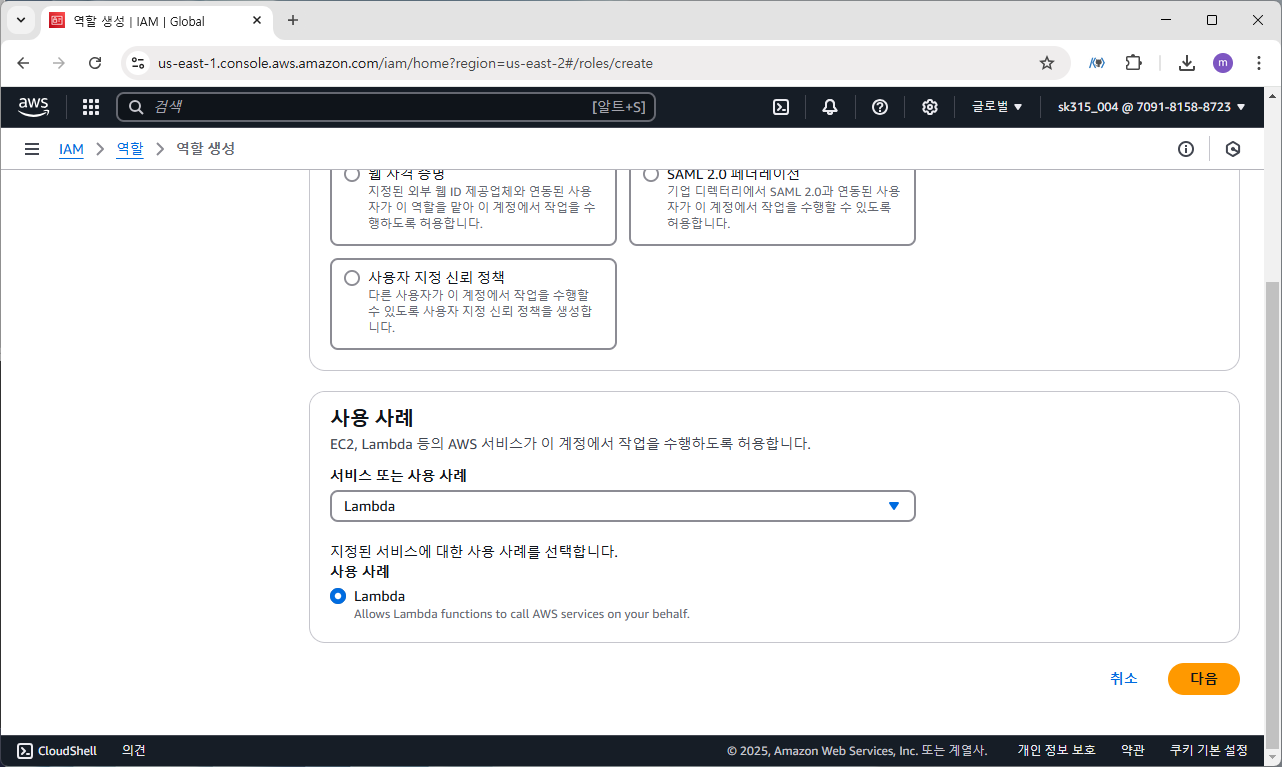Image resolution: width=1282 pixels, height=767 pixels.
Task: Open the notifications bell
Action: click(830, 107)
